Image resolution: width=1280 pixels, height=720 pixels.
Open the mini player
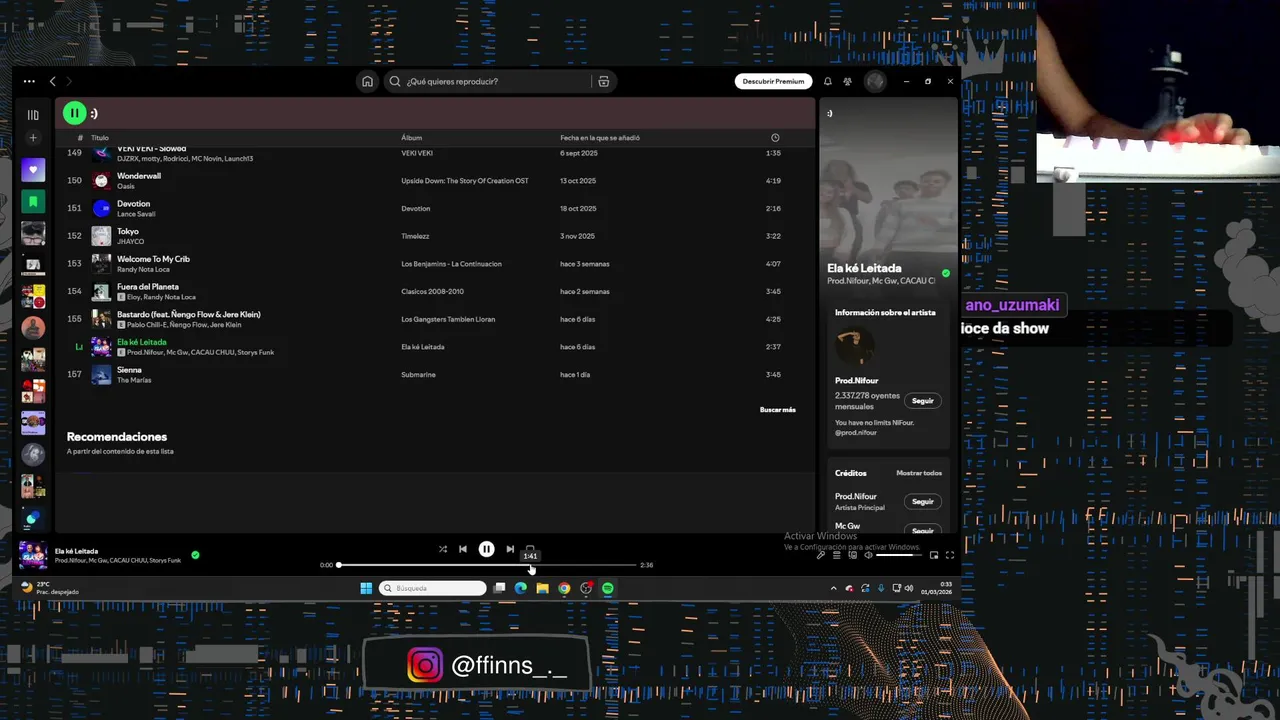tap(934, 555)
